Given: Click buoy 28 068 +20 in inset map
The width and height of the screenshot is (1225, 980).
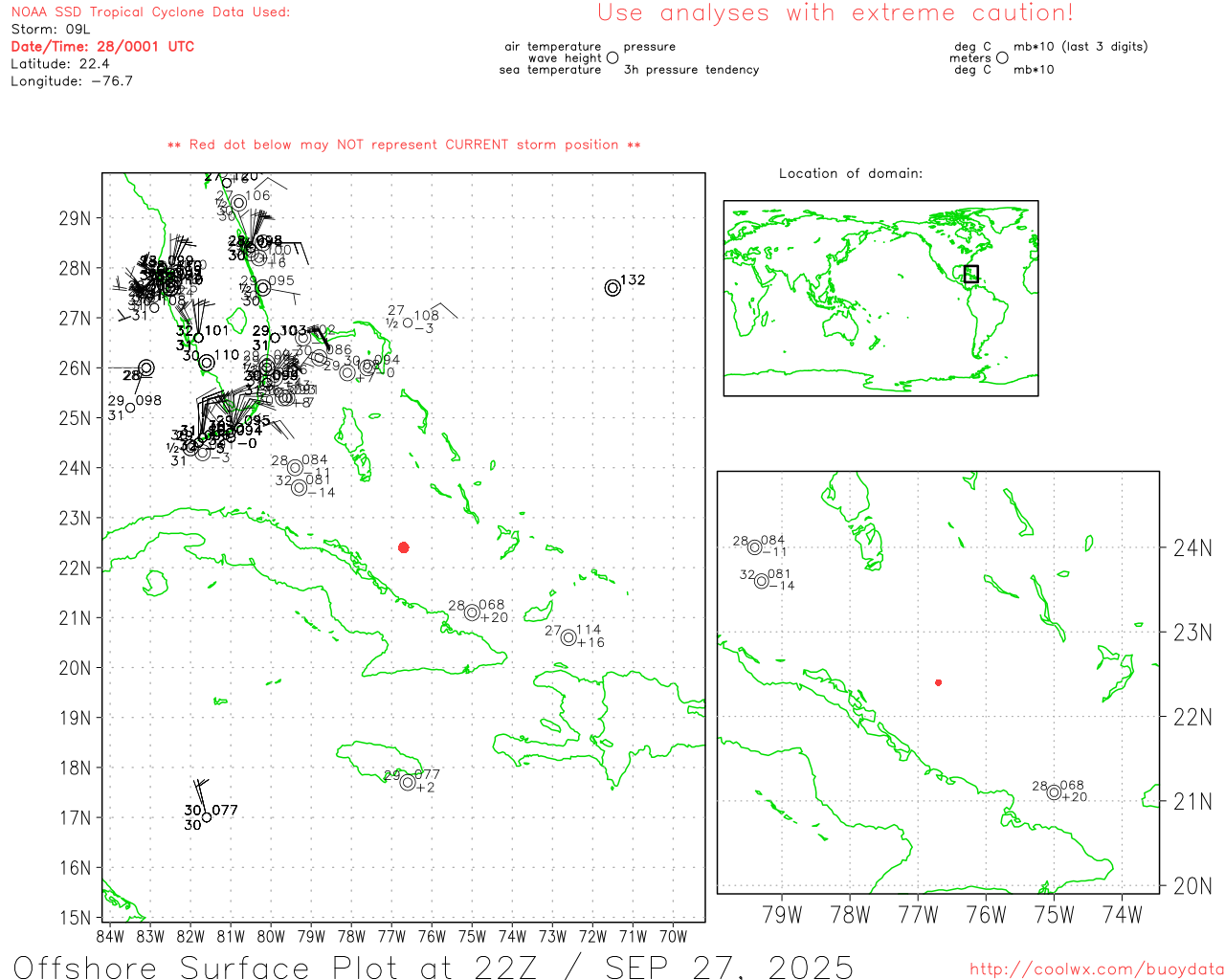Looking at the screenshot, I should [1054, 792].
